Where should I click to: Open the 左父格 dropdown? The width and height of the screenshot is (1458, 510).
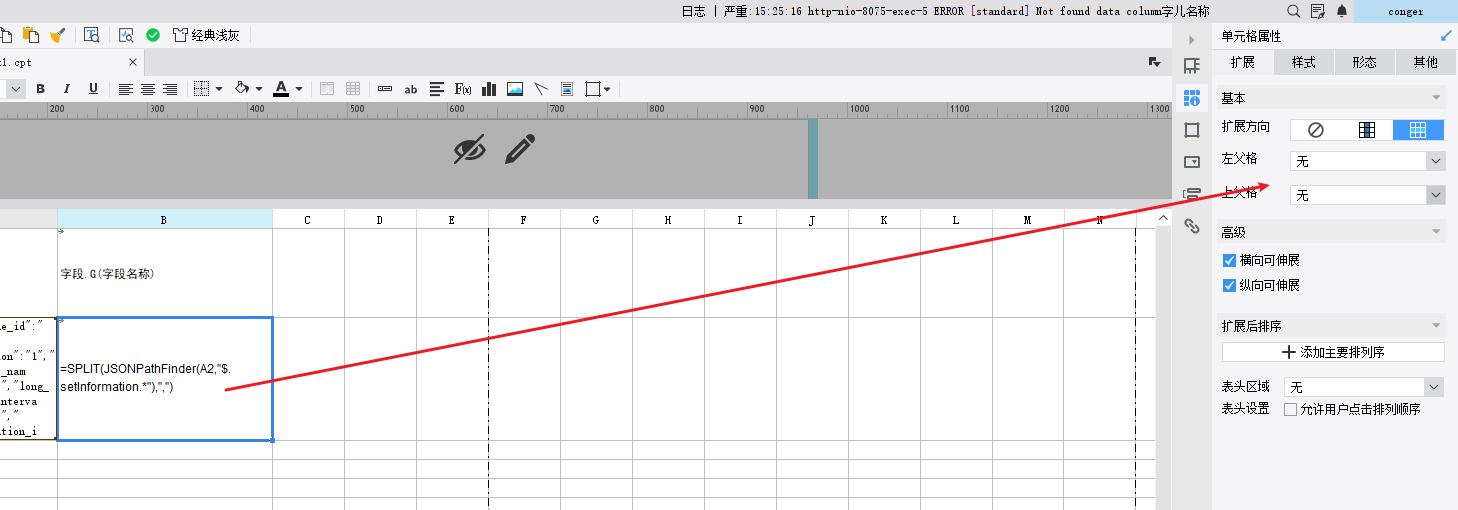pyautogui.click(x=1367, y=161)
